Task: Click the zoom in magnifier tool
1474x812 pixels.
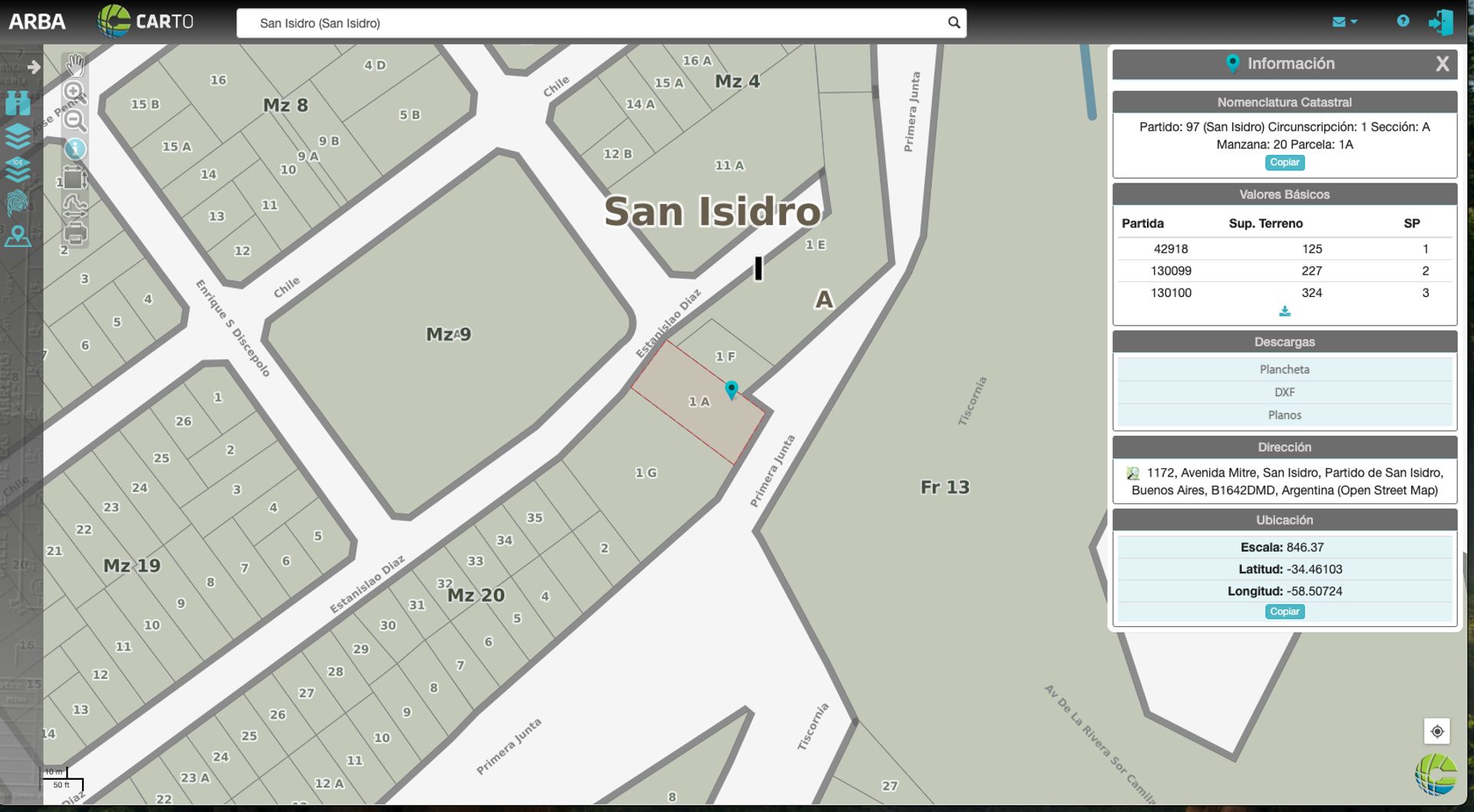Action: (x=74, y=92)
